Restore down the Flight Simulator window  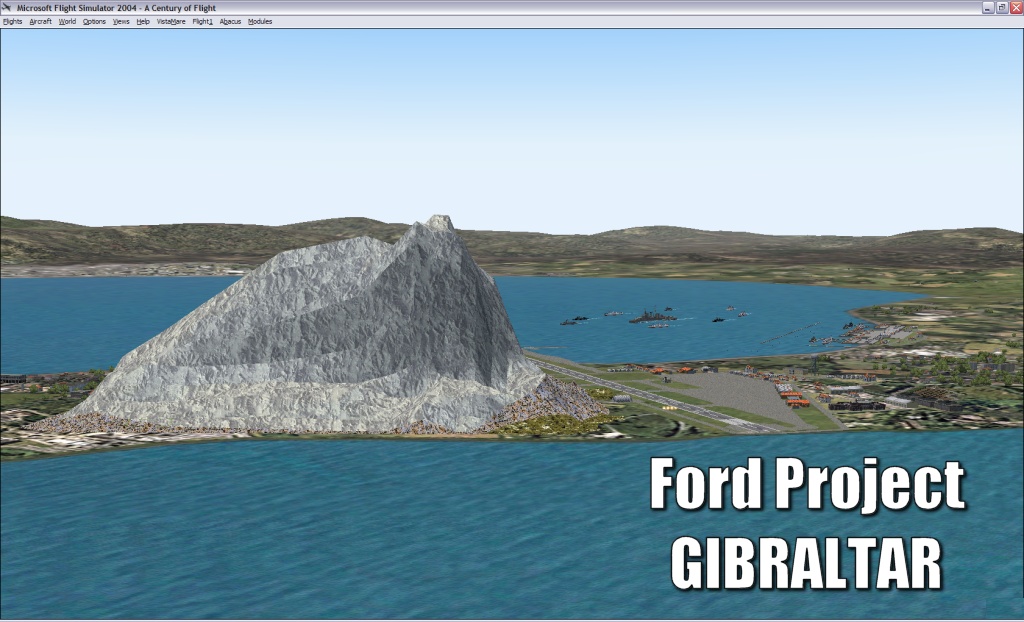(1002, 8)
